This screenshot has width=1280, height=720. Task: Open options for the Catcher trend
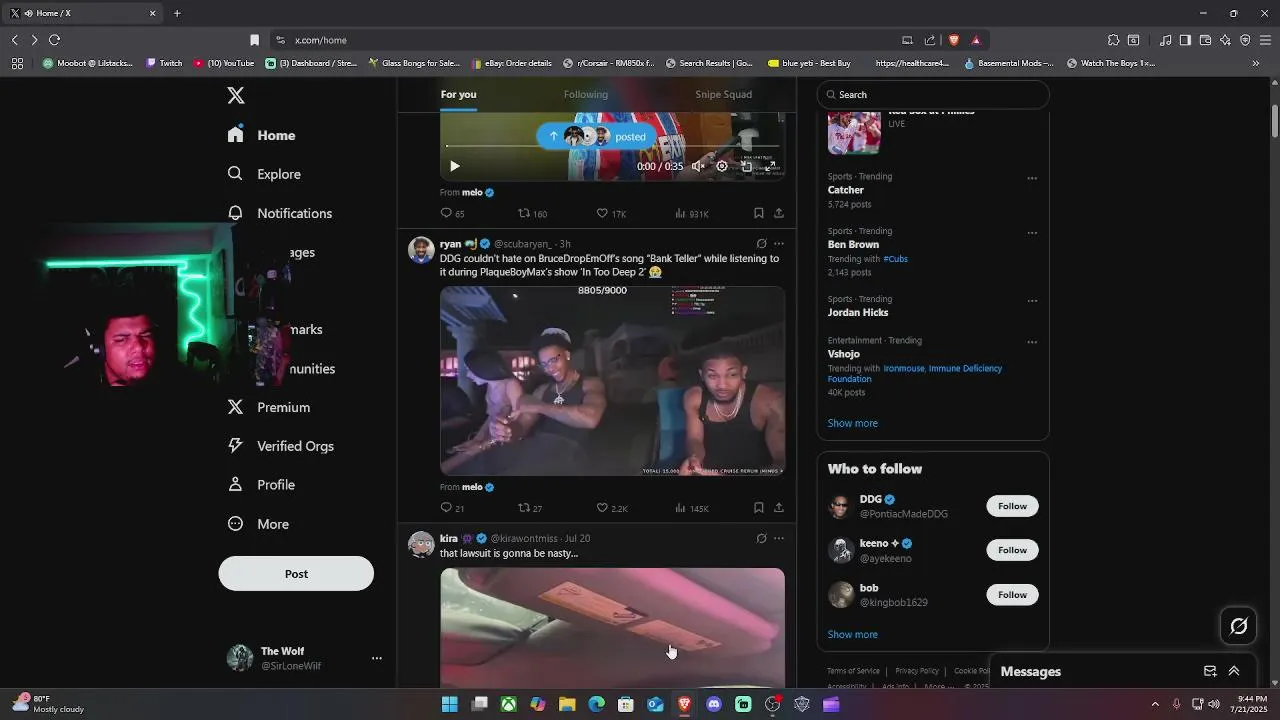(1032, 178)
